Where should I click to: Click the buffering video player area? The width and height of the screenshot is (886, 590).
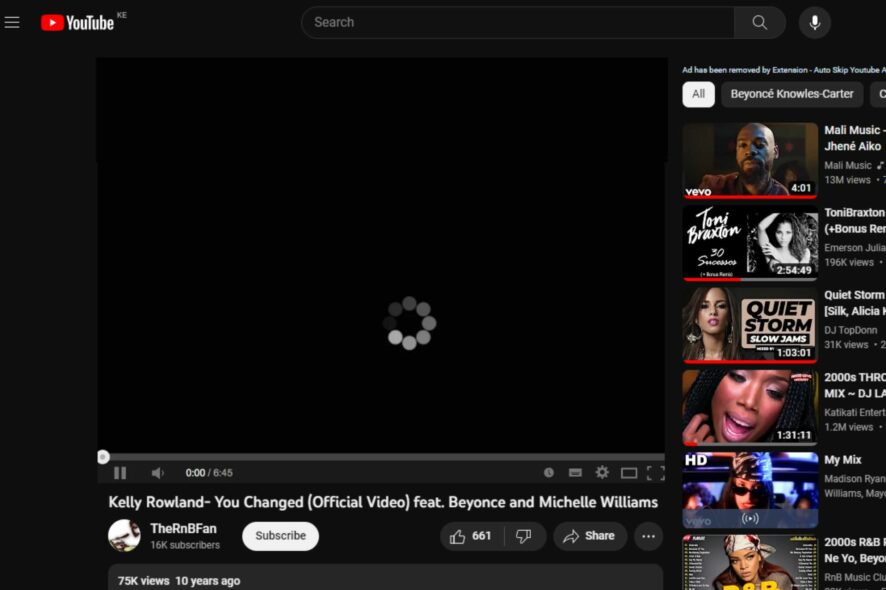pyautogui.click(x=382, y=254)
